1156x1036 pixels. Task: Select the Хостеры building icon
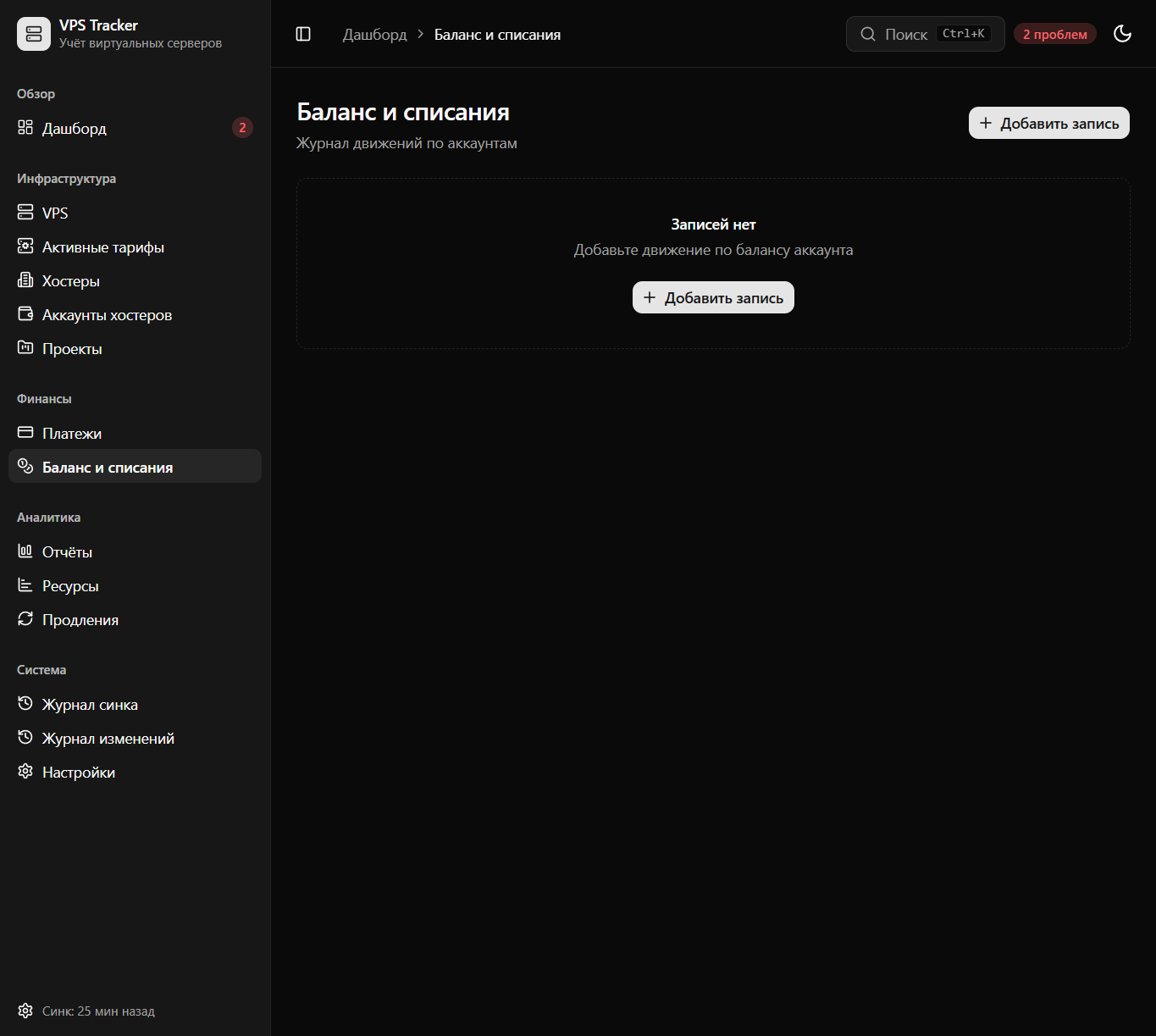pos(25,280)
